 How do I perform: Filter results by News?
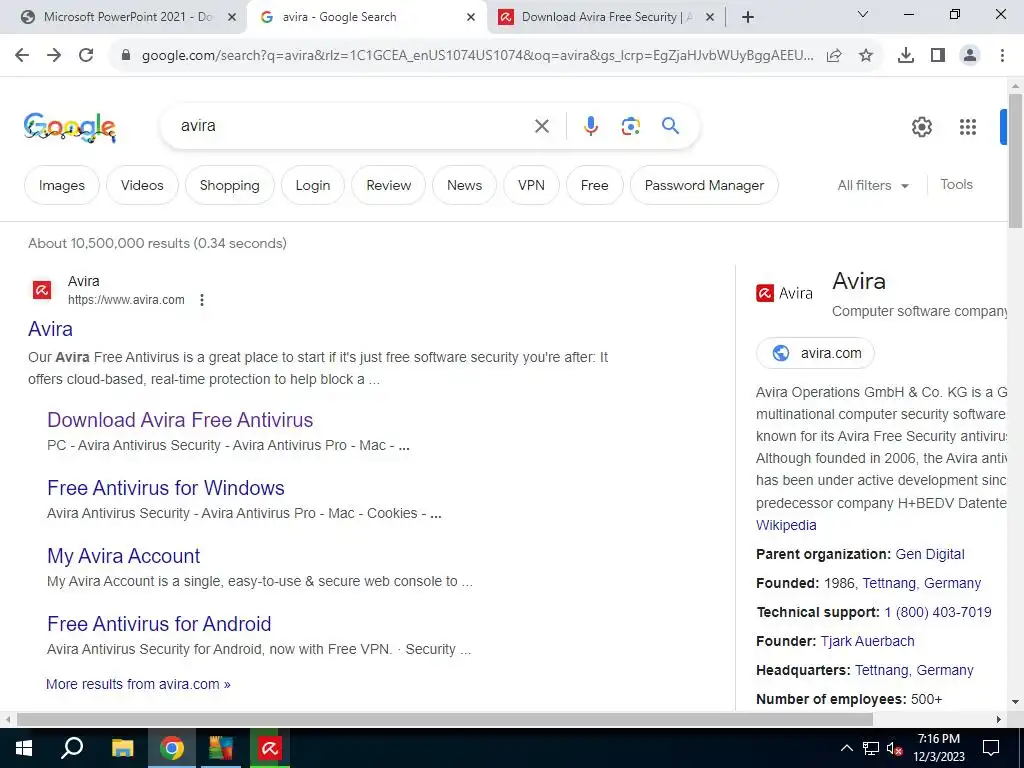tap(464, 185)
